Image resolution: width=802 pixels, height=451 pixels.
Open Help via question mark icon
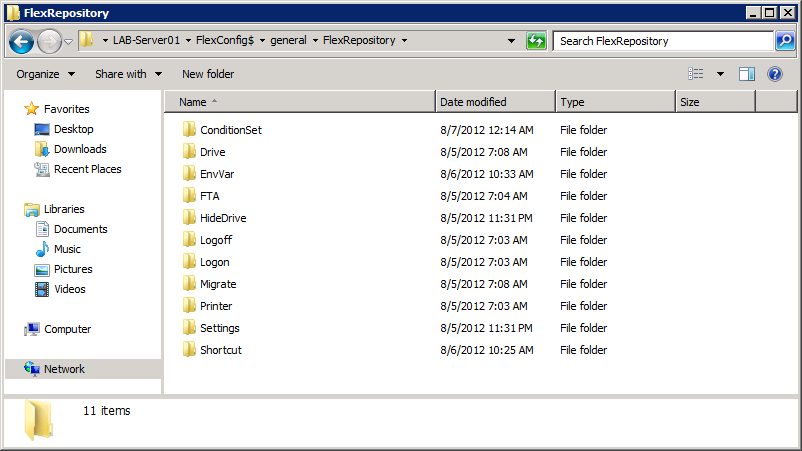(x=775, y=74)
